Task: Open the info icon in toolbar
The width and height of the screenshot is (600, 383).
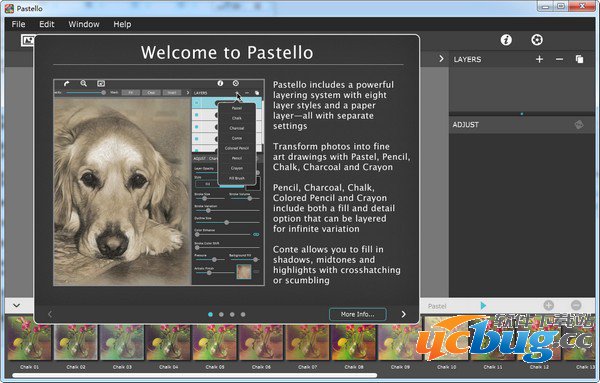Action: point(506,40)
